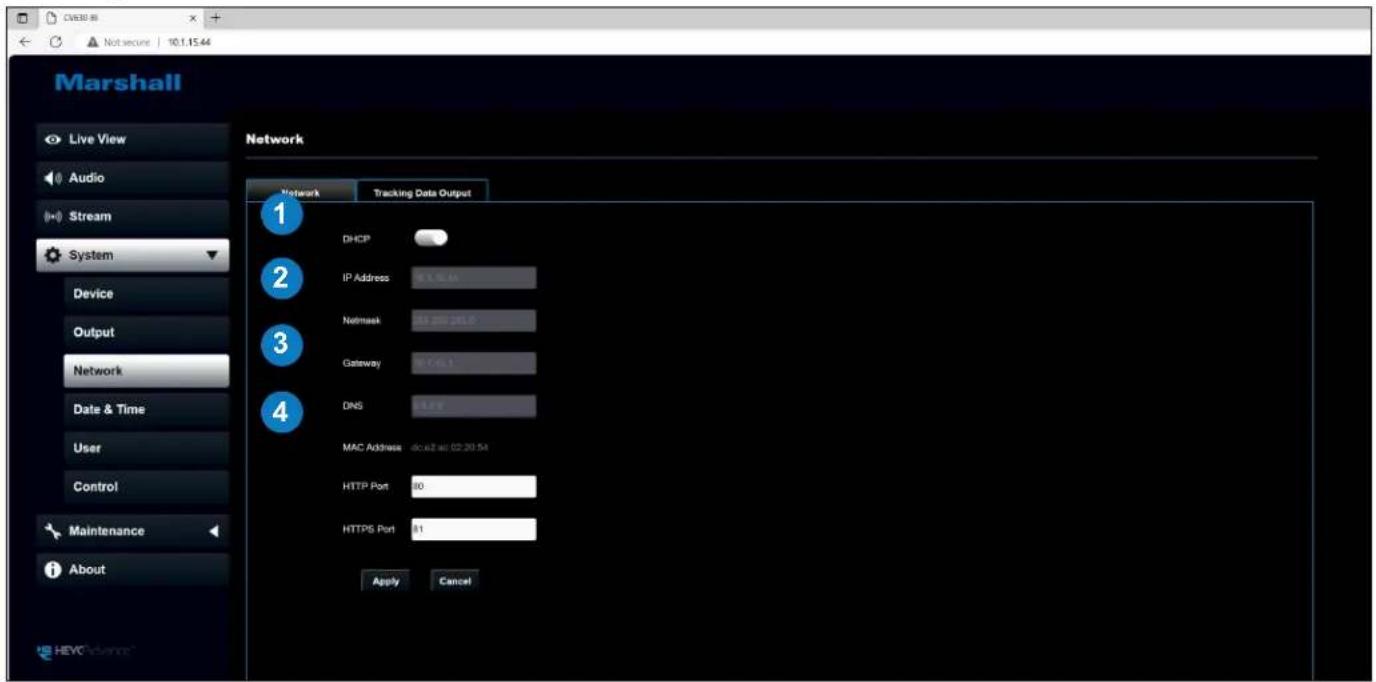Image resolution: width=1376 pixels, height=682 pixels.
Task: Select Control under System
Action: pos(146,487)
